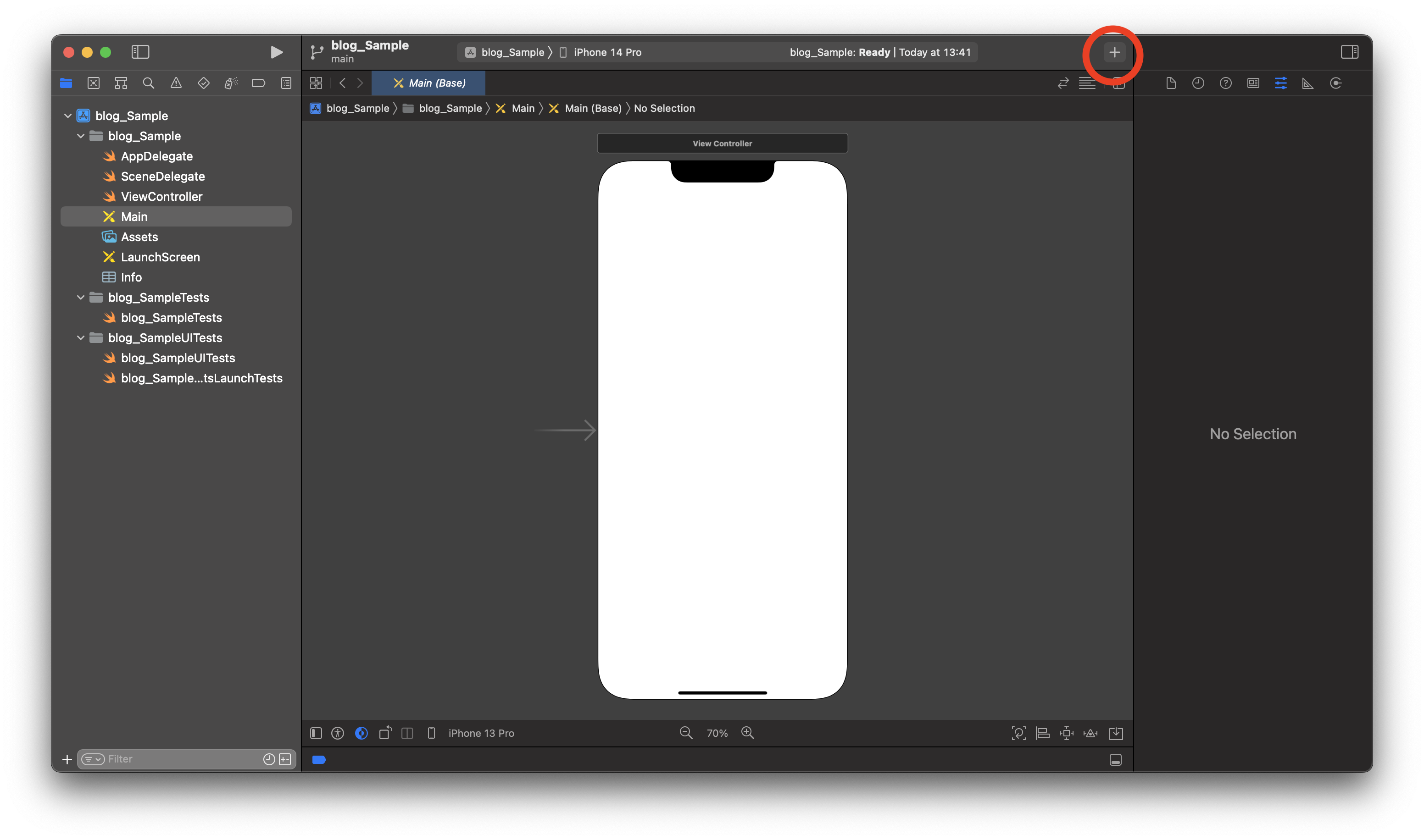Screen dimensions: 1424x840
Task: Open the Add New Constraints menu
Action: pyautogui.click(x=1066, y=734)
